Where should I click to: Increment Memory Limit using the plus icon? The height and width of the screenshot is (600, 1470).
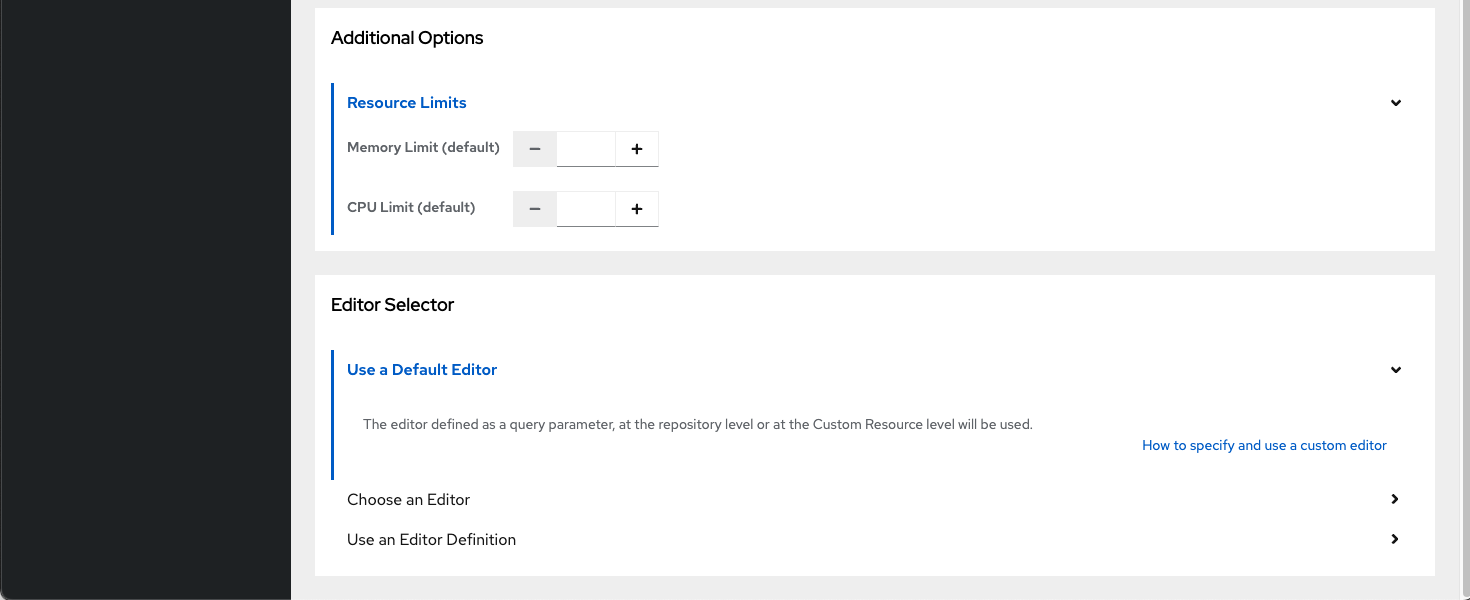(636, 148)
